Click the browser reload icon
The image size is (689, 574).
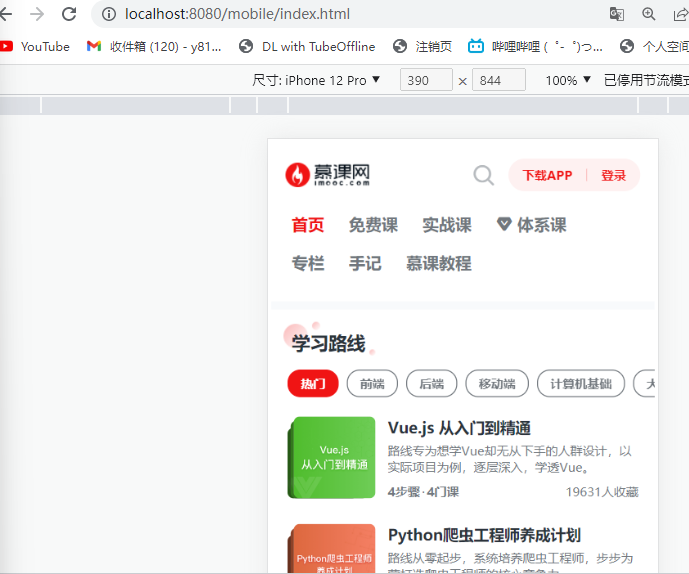click(69, 14)
